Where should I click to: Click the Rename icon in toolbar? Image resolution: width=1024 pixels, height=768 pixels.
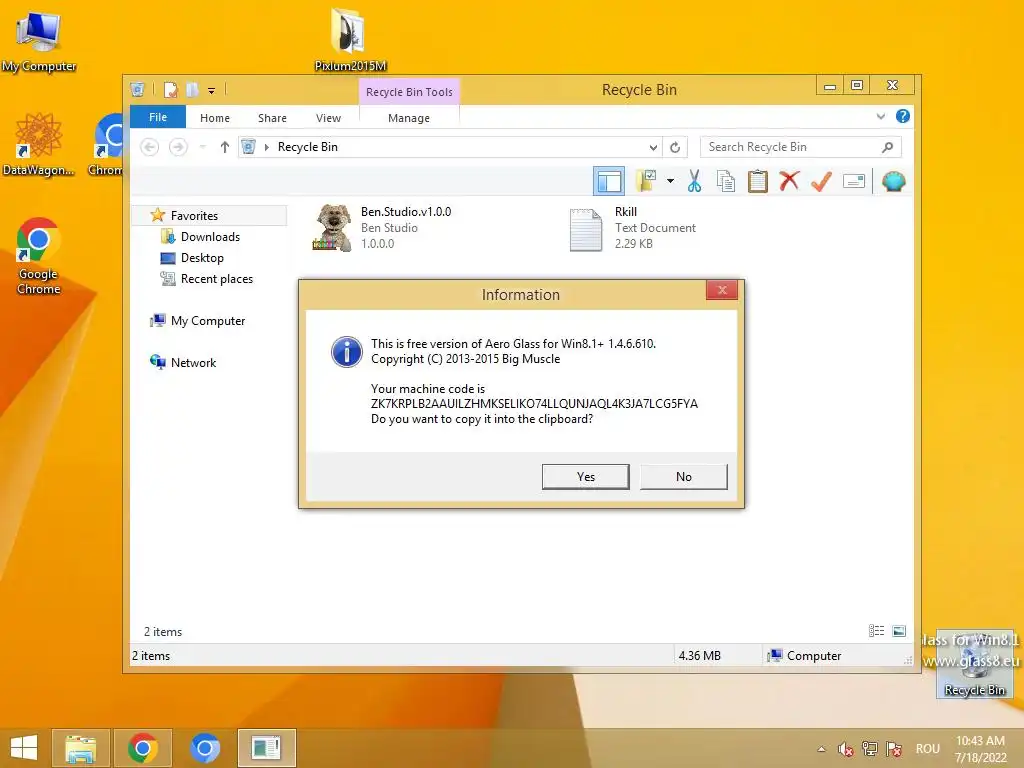click(x=854, y=181)
